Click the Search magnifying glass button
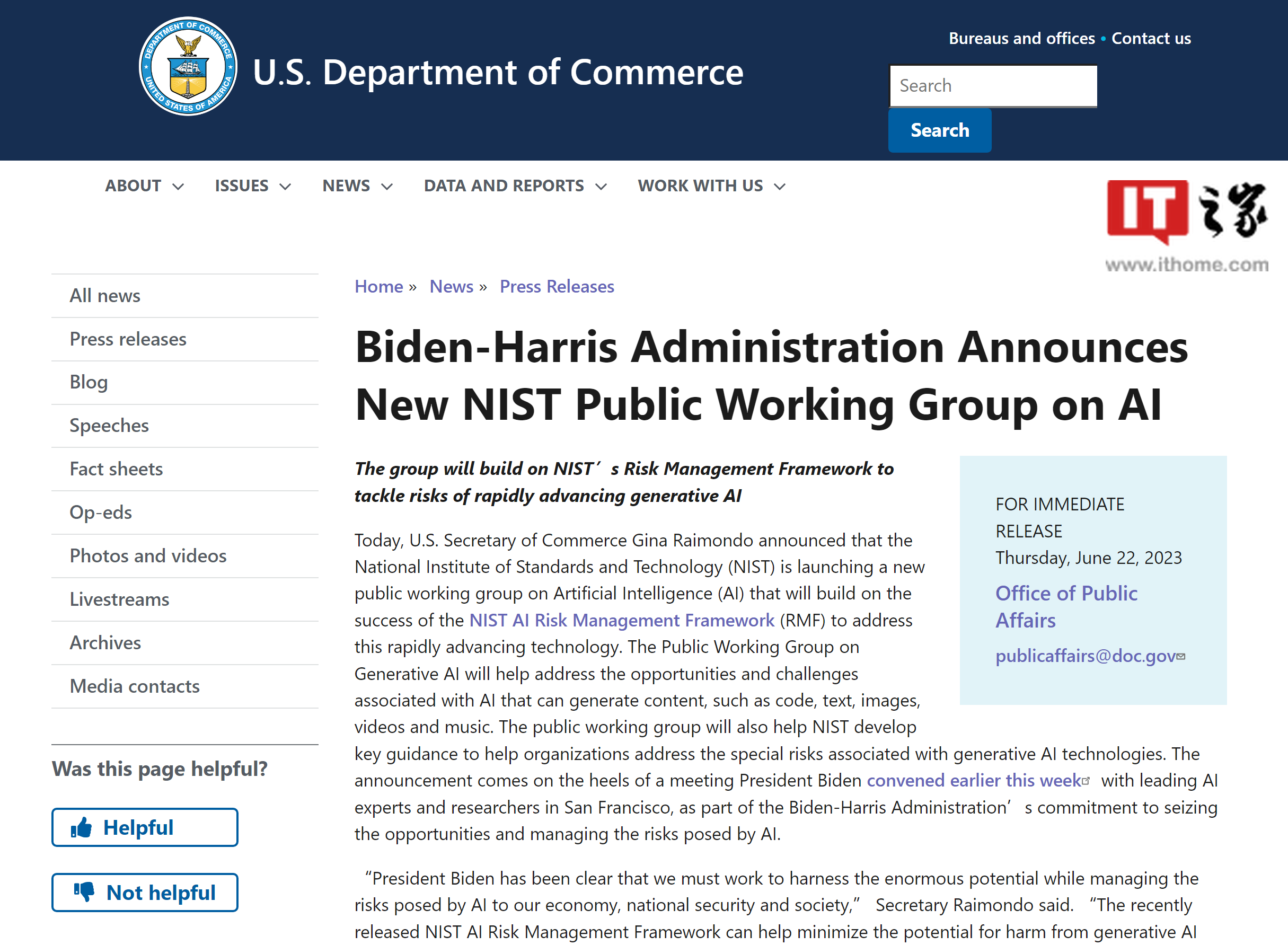The image size is (1288, 945). pos(940,130)
